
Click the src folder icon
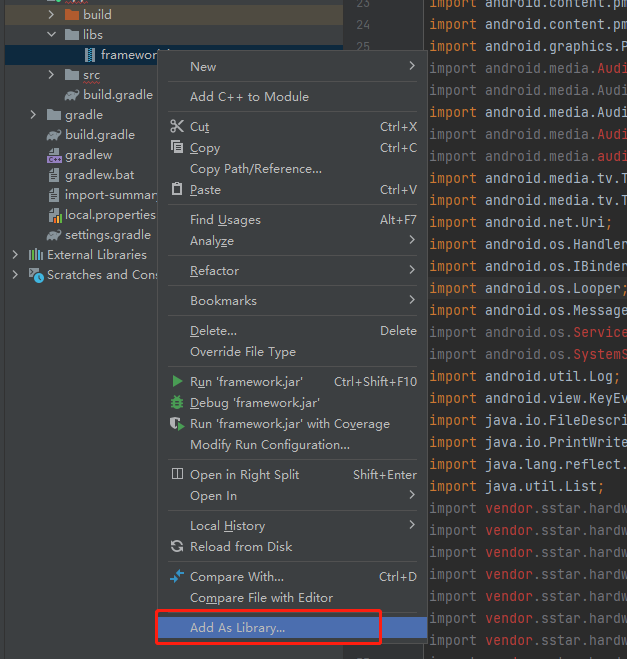pyautogui.click(x=72, y=75)
